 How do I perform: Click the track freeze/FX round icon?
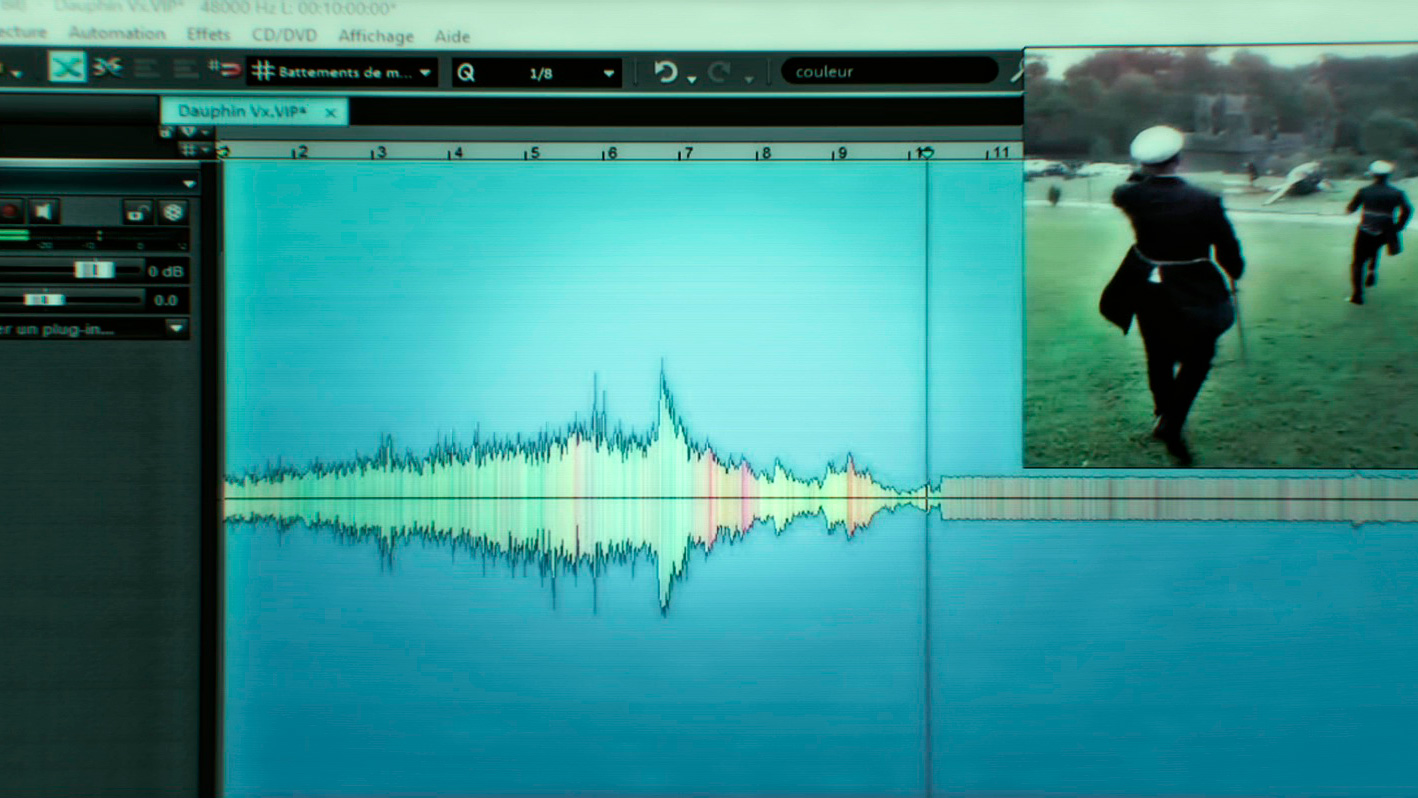[x=173, y=211]
